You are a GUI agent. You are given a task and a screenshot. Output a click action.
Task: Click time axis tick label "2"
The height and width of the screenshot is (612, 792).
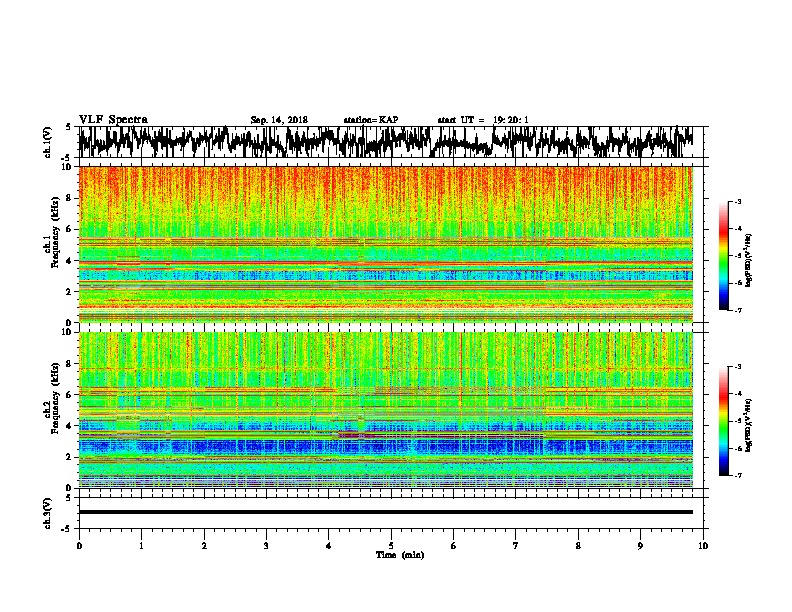click(204, 546)
